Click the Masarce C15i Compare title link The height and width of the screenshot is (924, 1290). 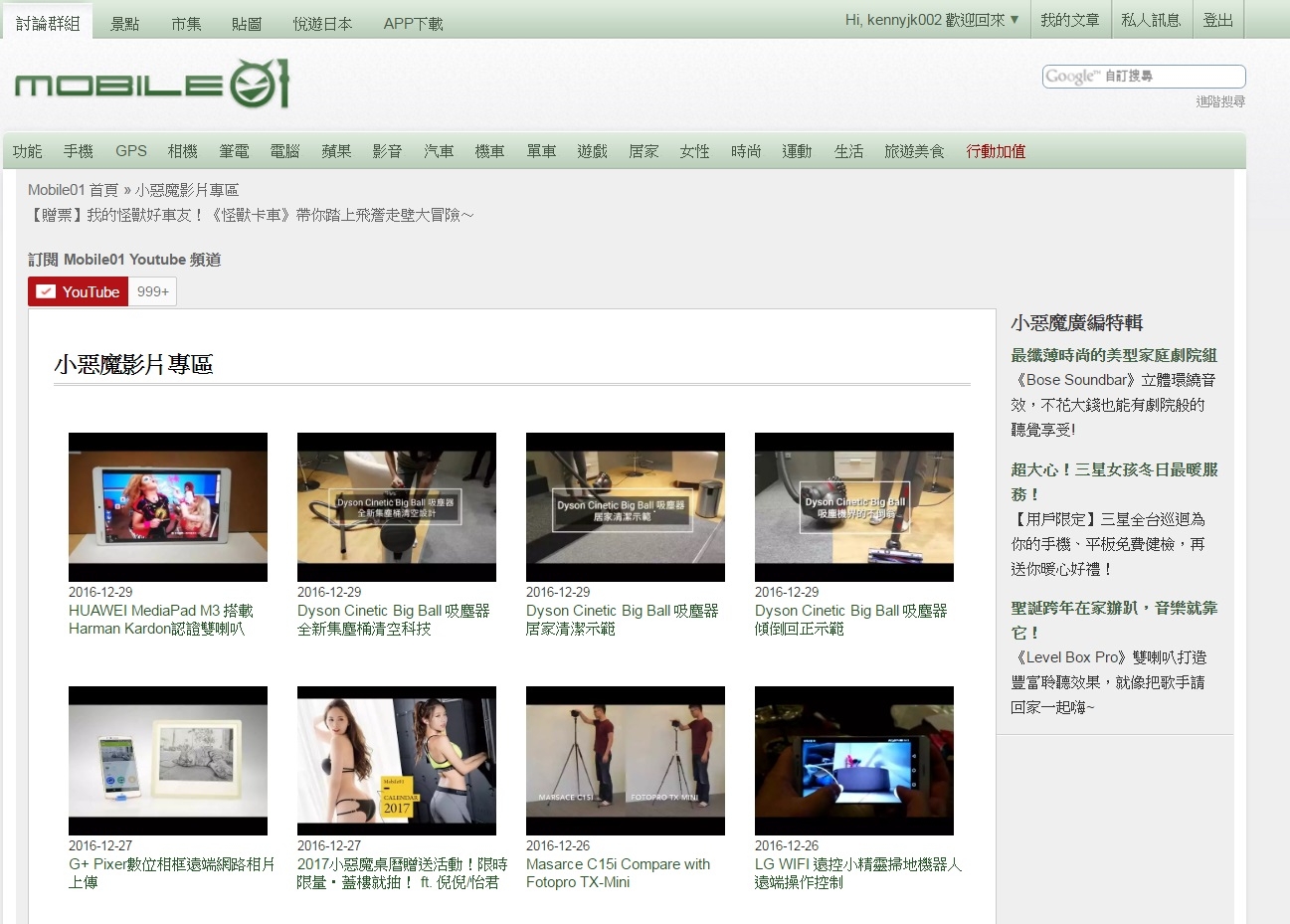click(x=619, y=873)
